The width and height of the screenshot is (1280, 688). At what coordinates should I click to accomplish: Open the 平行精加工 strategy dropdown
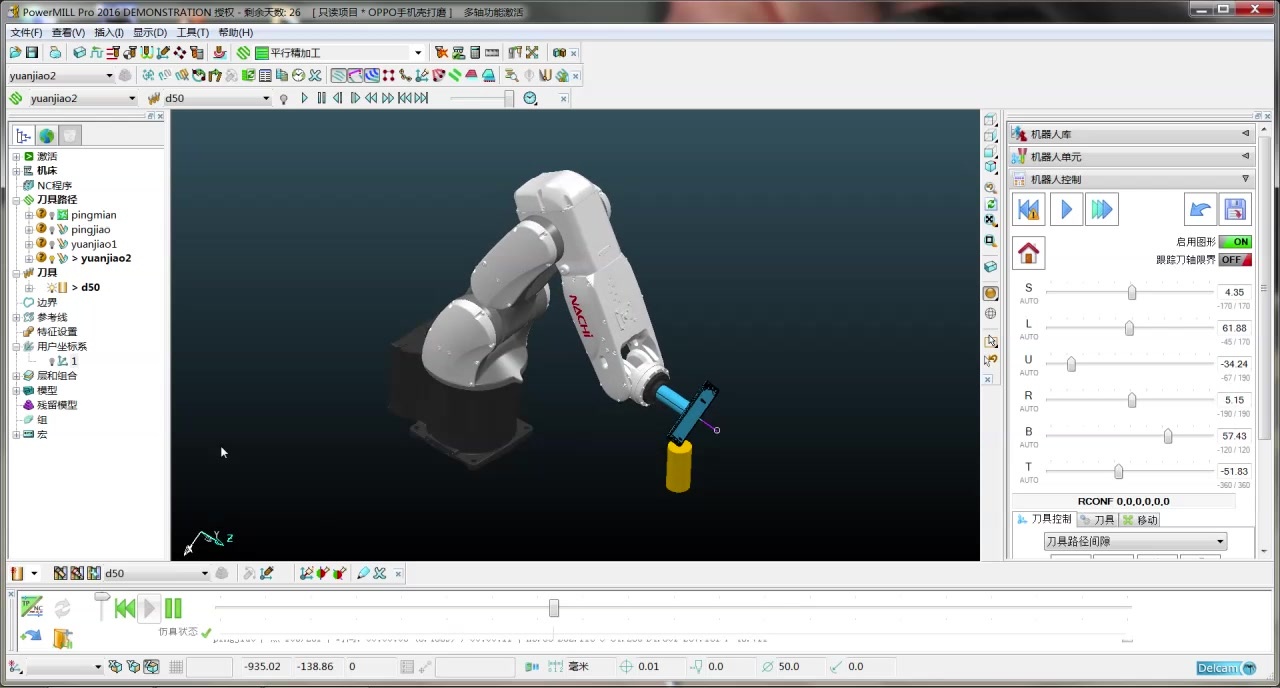click(418, 53)
